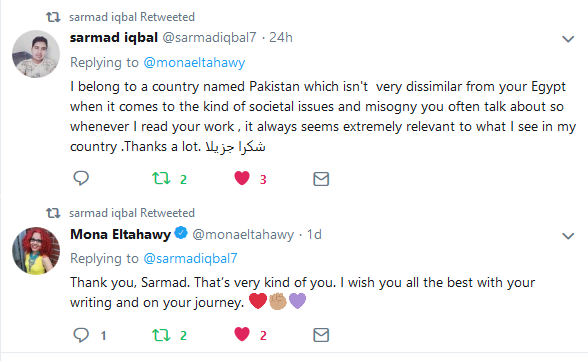Expand options chevron on Mona Eltahawy's tweet
This screenshot has width=588, height=361.
point(568,236)
